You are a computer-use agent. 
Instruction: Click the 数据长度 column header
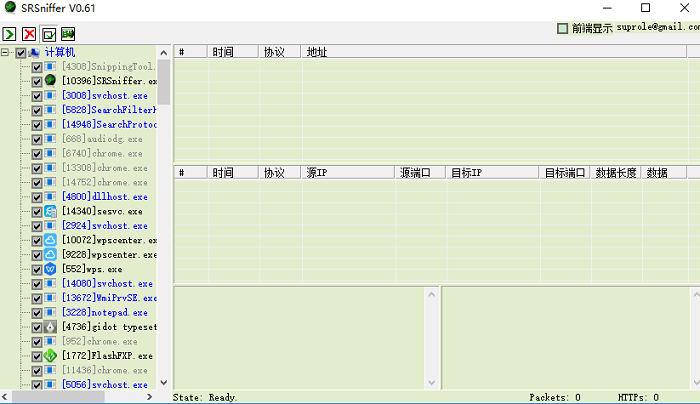[615, 173]
